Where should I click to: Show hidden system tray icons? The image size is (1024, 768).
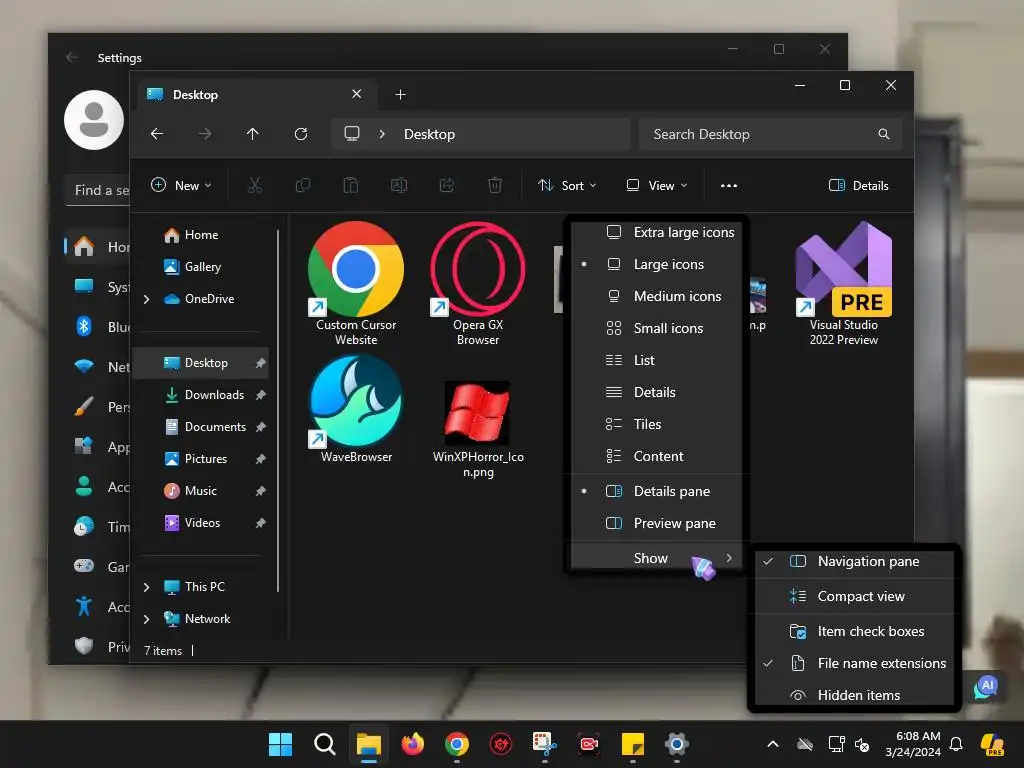(x=773, y=744)
